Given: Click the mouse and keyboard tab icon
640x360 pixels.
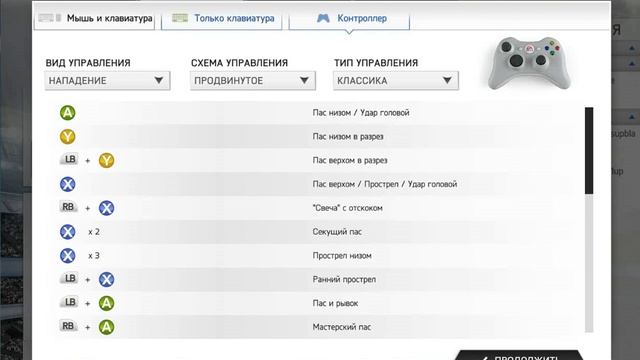Looking at the screenshot, I should 49,18.
